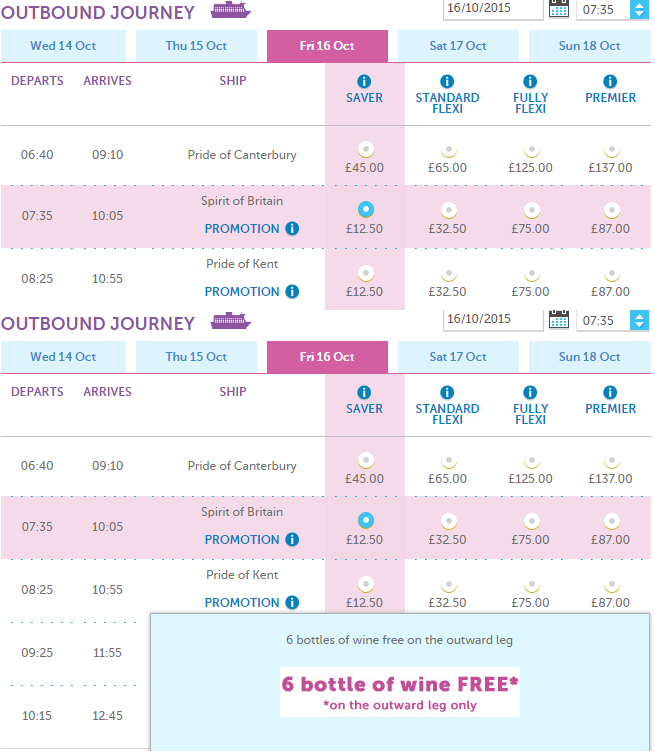This screenshot has height=752, width=655.
Task: Open the upper 07:35 time selector arrows
Action: point(639,9)
